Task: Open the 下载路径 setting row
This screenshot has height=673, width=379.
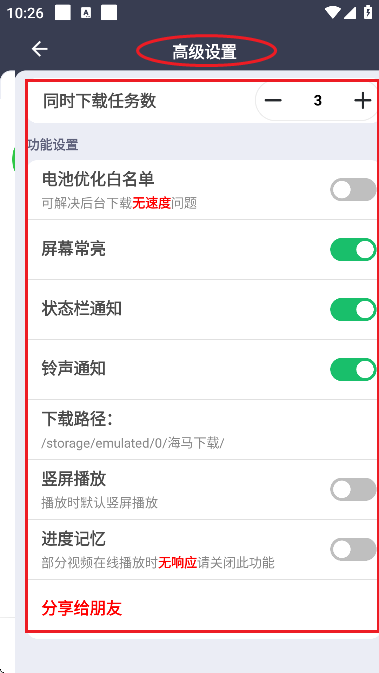Action: click(203, 430)
